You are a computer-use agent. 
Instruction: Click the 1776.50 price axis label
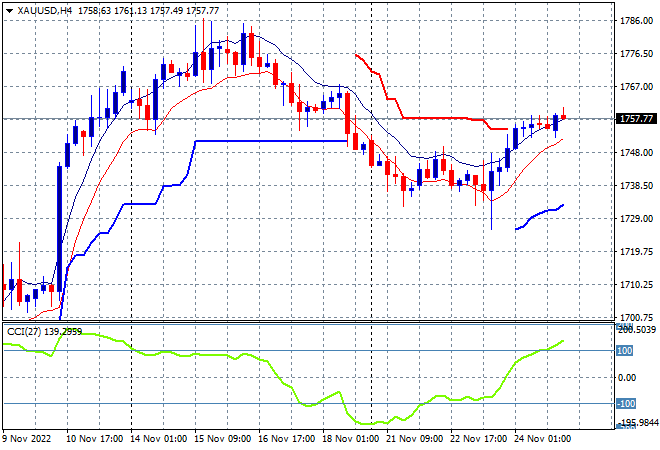[636, 54]
